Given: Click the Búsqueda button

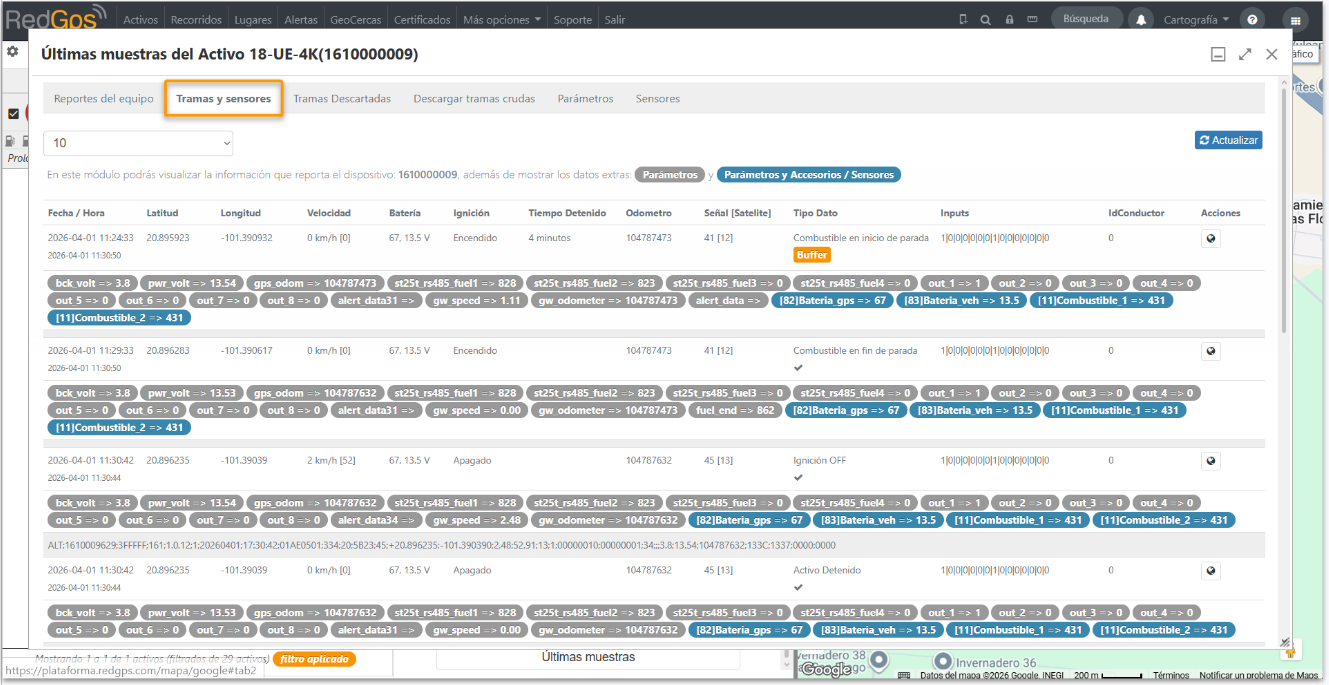Looking at the screenshot, I should (1086, 19).
